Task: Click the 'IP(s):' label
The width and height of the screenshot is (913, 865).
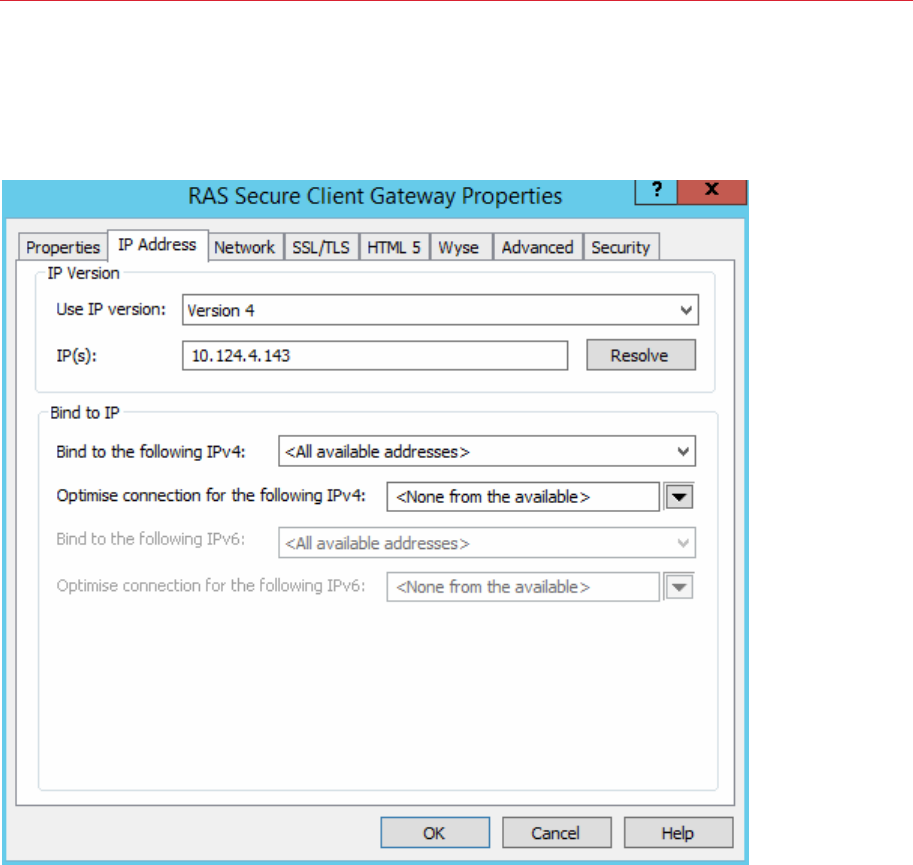Action: (76, 356)
